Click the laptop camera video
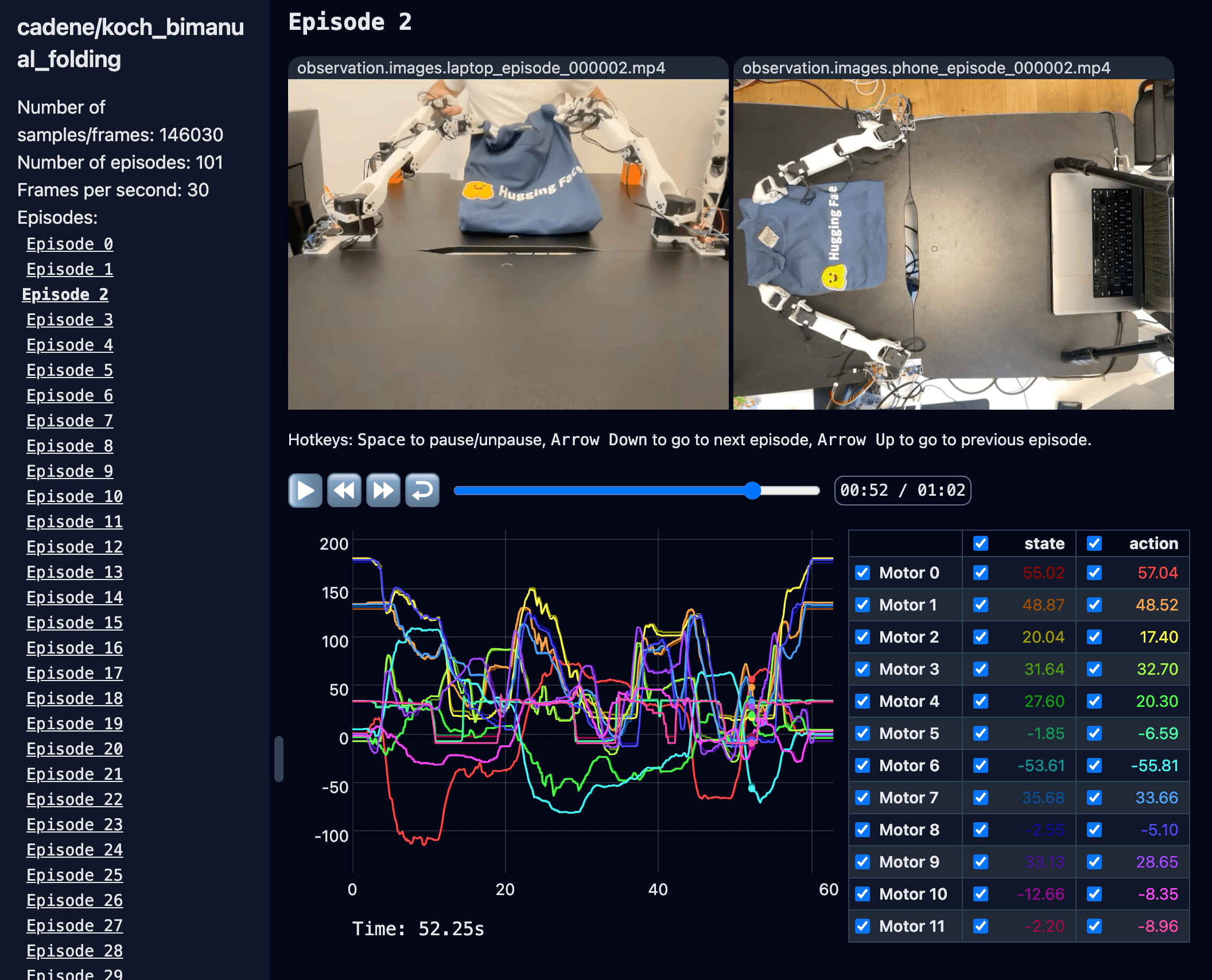The height and width of the screenshot is (980, 1212). [508, 244]
